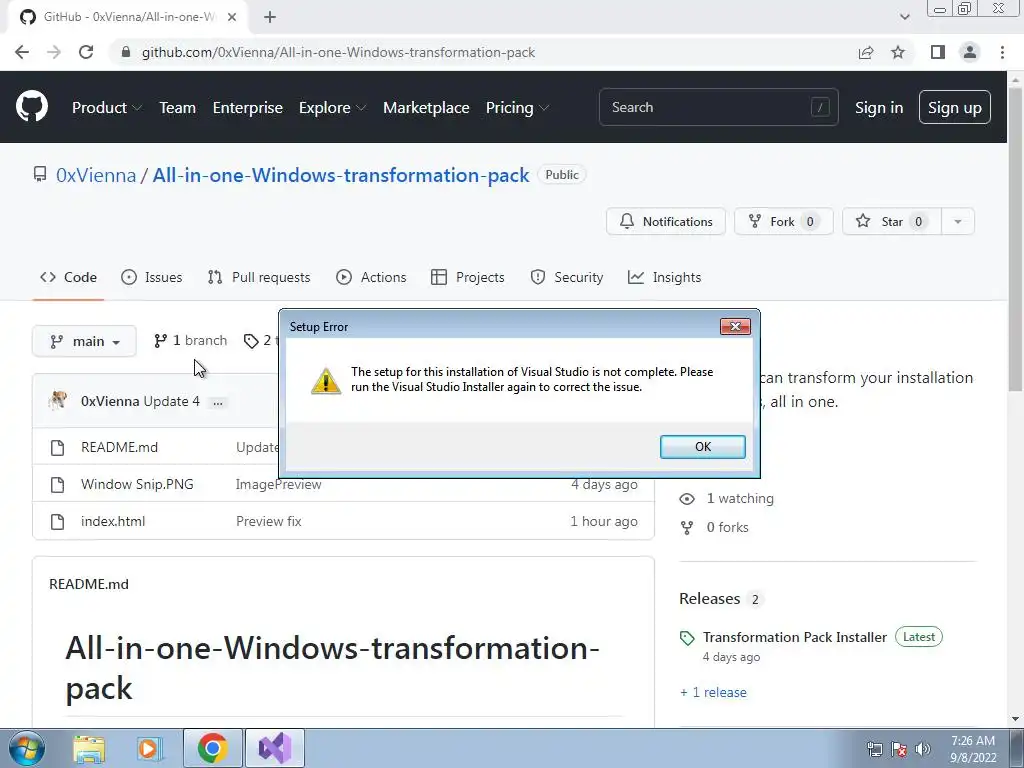Open the tab search chevron

tap(904, 17)
